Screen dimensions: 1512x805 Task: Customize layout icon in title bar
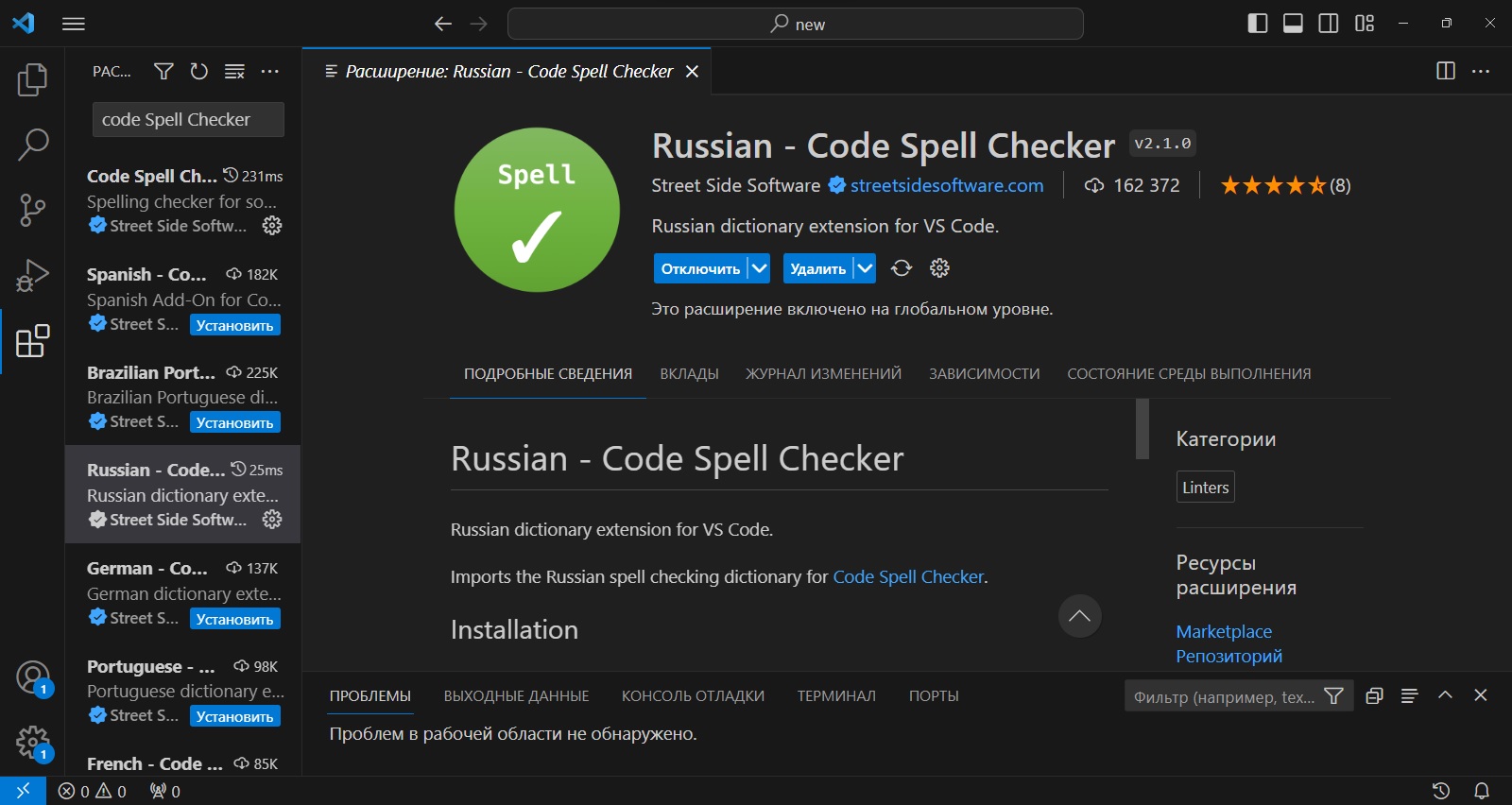1365,24
